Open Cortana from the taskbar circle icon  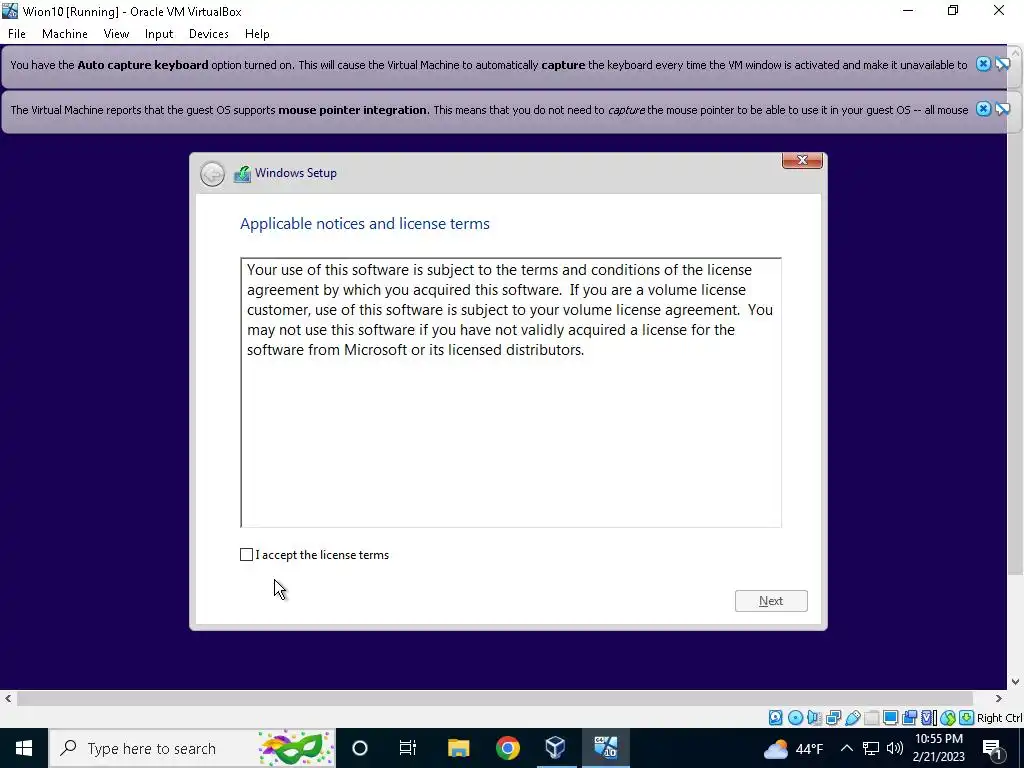[360, 748]
